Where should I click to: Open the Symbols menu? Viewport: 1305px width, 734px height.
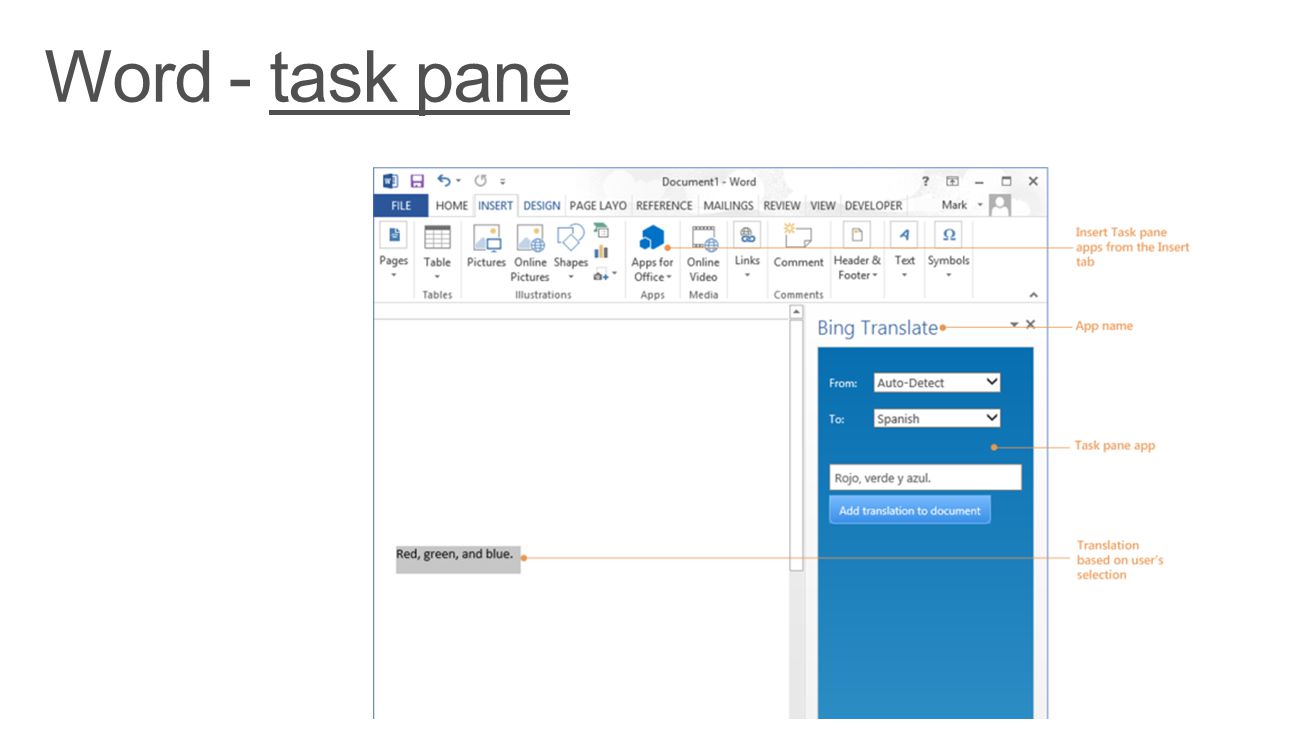click(x=948, y=251)
